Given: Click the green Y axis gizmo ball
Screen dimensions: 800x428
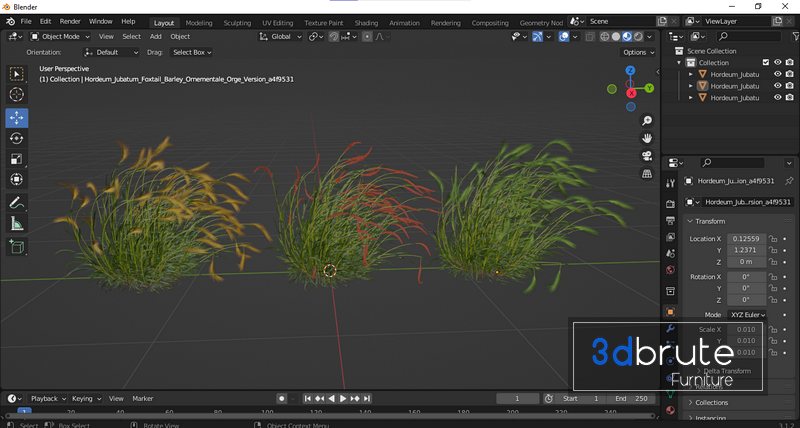Looking at the screenshot, I should (x=649, y=88).
